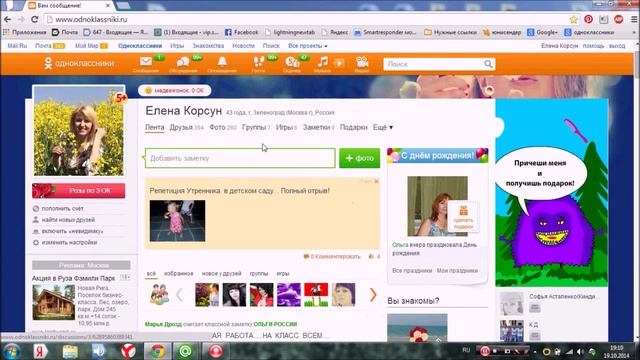Open Подарки tab
Viewport: 640px width, 360px height.
click(x=353, y=127)
